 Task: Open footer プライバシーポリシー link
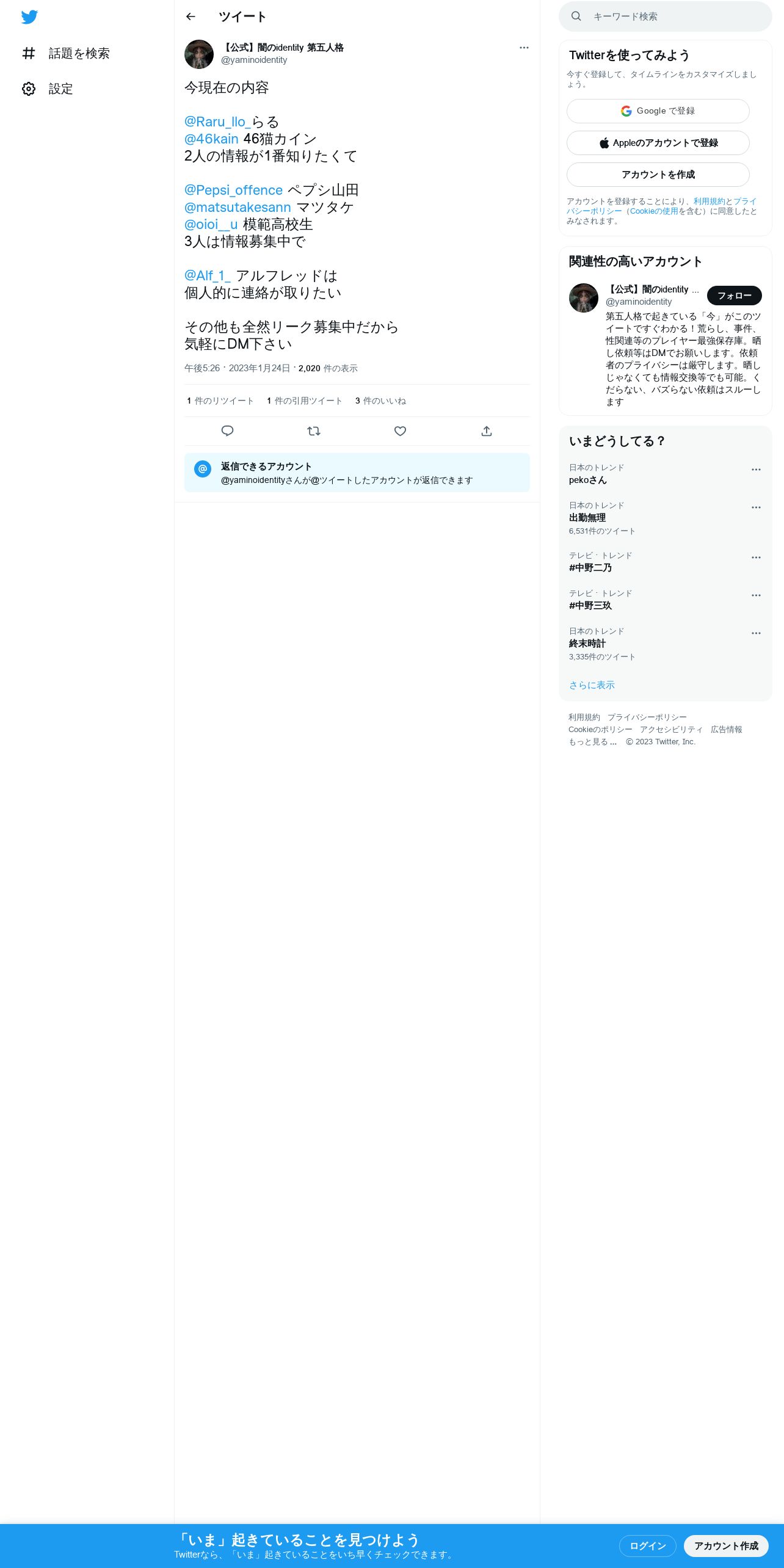click(x=647, y=717)
